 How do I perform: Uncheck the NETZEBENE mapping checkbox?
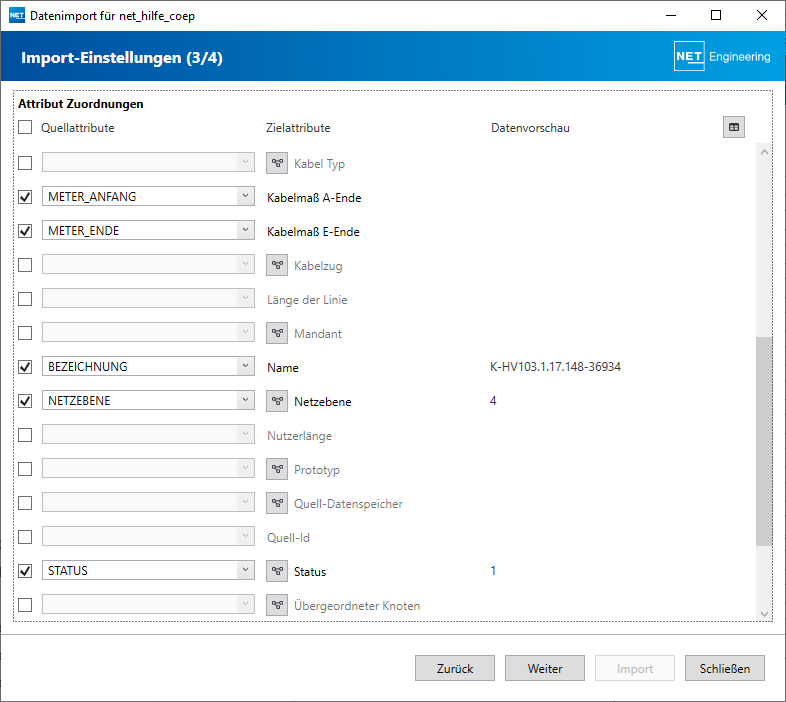(x=25, y=401)
